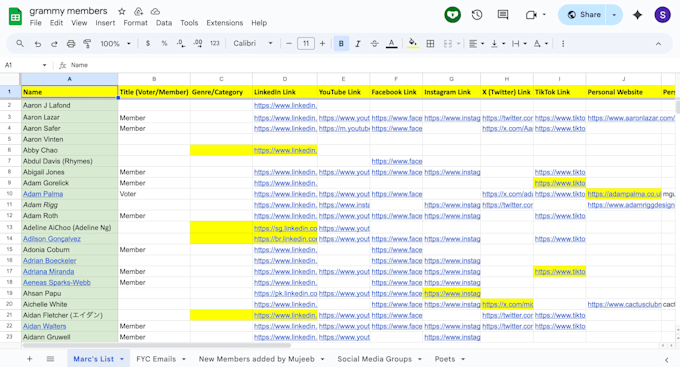Click the merge cells icon
The image size is (680, 367).
tap(448, 43)
